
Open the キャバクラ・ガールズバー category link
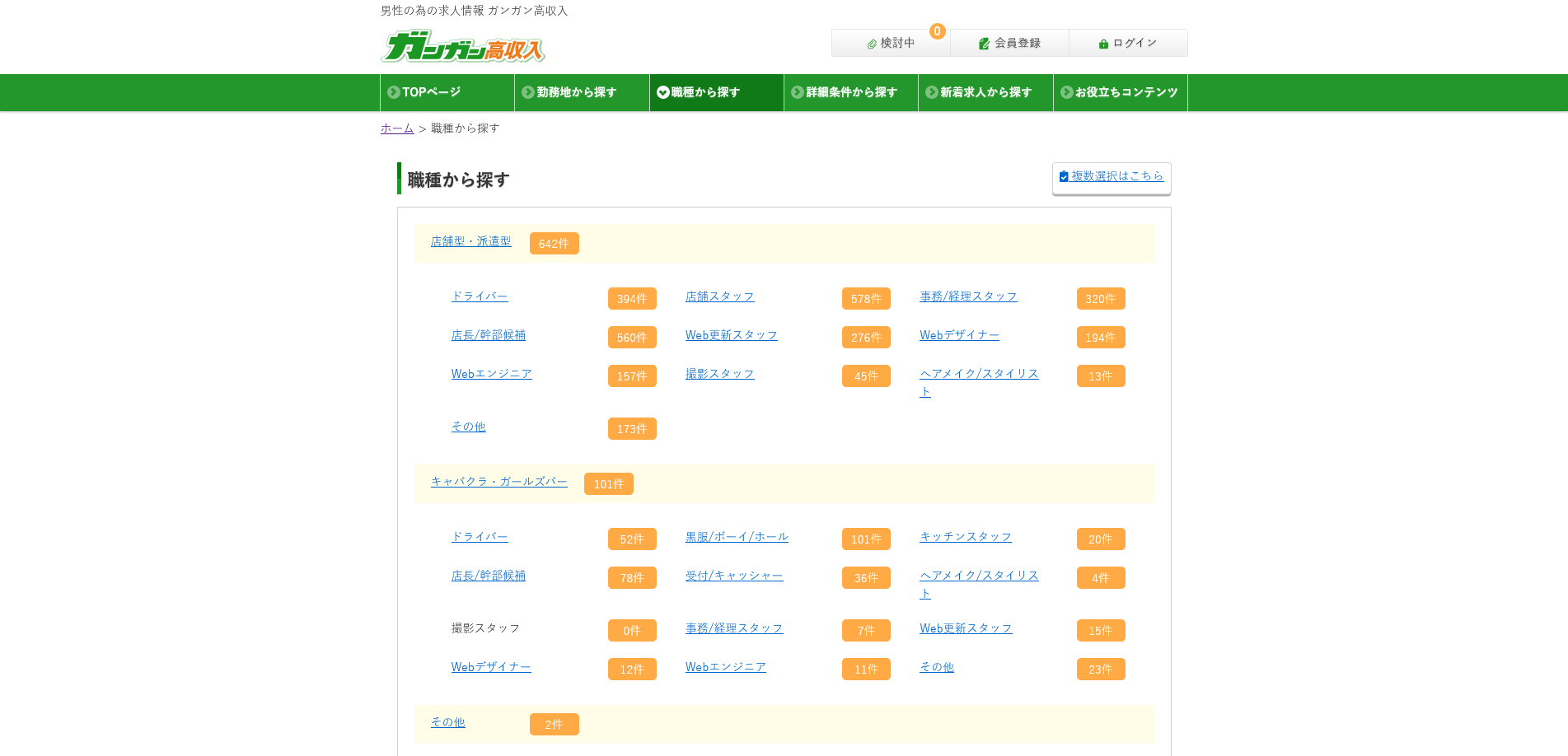click(x=499, y=482)
